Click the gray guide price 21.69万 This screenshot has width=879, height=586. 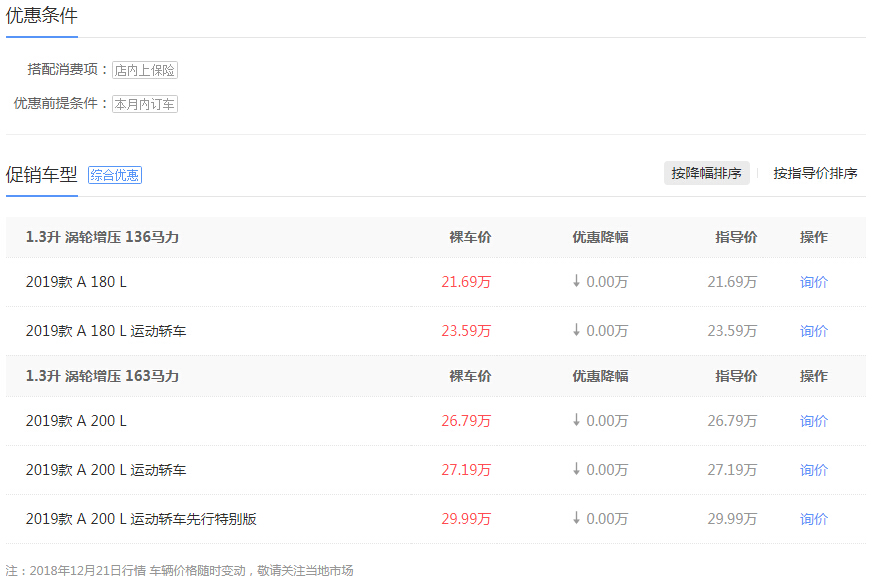pos(732,282)
